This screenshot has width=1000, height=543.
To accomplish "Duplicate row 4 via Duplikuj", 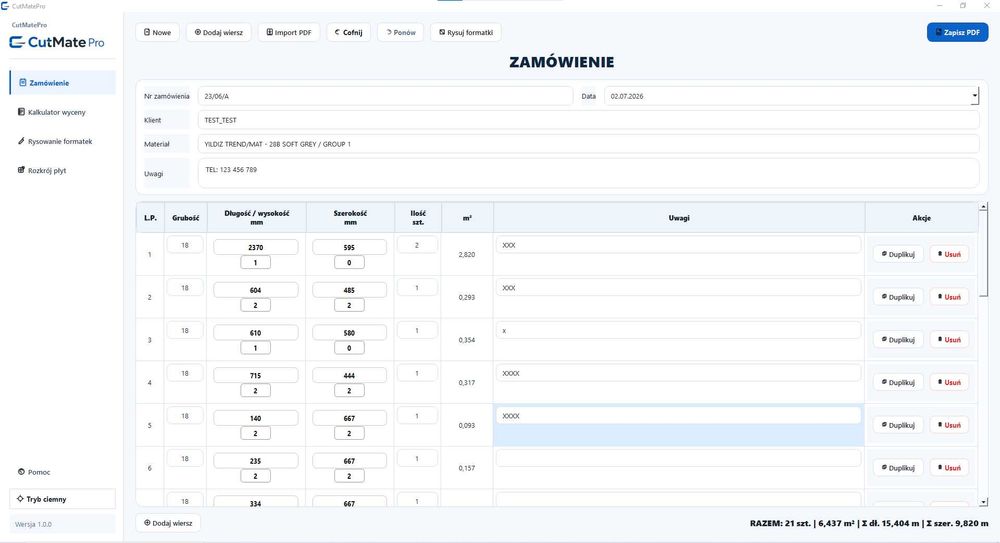I will click(898, 382).
